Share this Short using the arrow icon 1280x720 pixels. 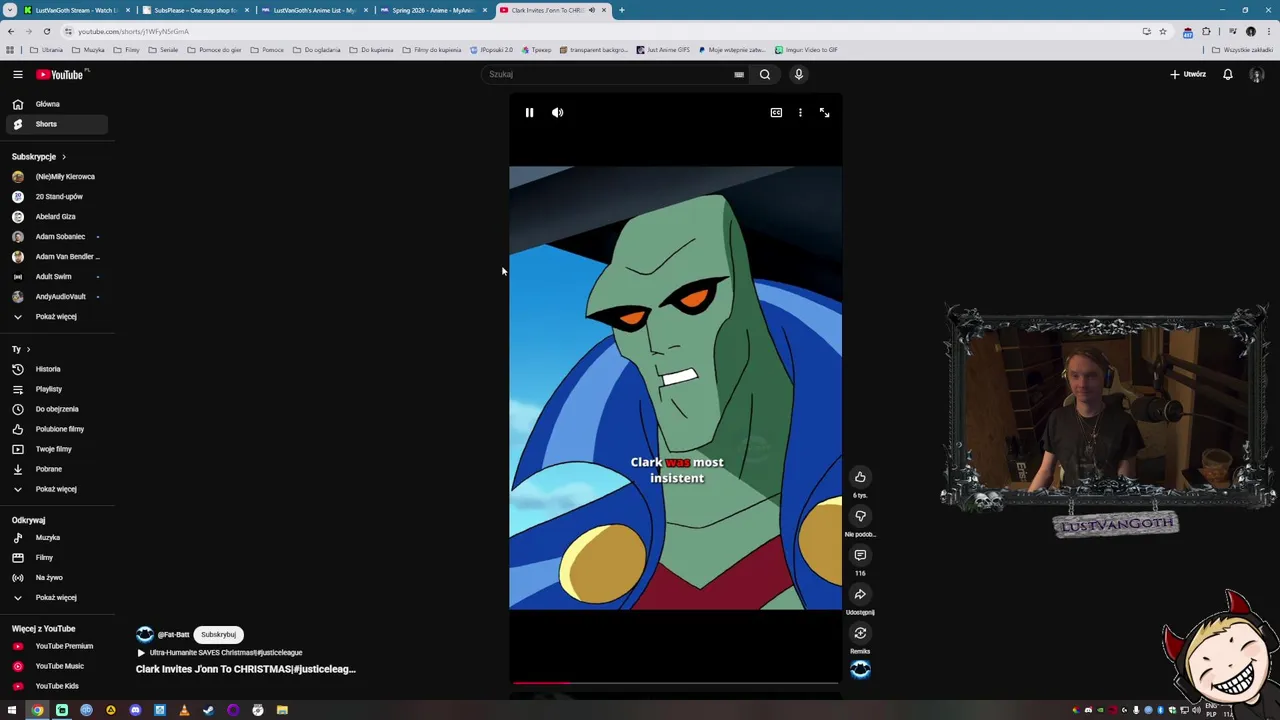pyautogui.click(x=860, y=594)
